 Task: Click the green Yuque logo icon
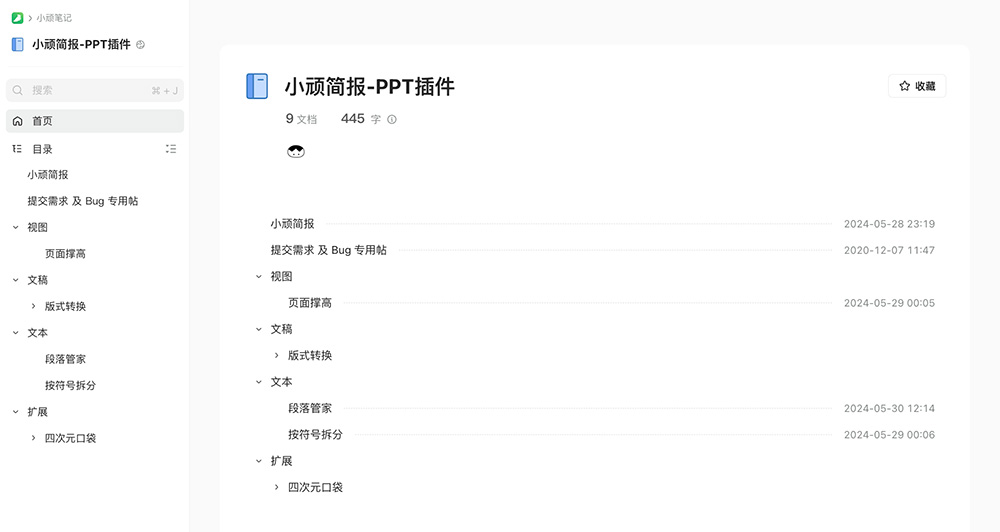pyautogui.click(x=17, y=18)
